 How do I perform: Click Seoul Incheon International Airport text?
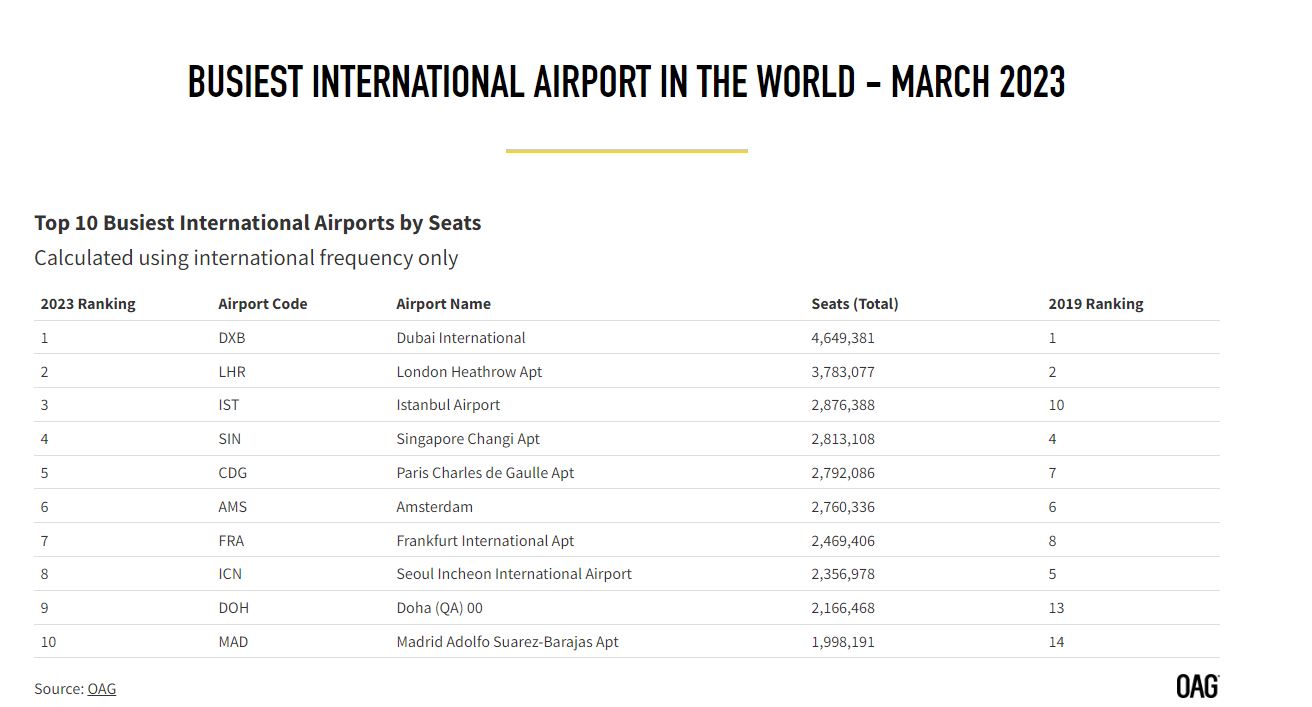coord(514,574)
